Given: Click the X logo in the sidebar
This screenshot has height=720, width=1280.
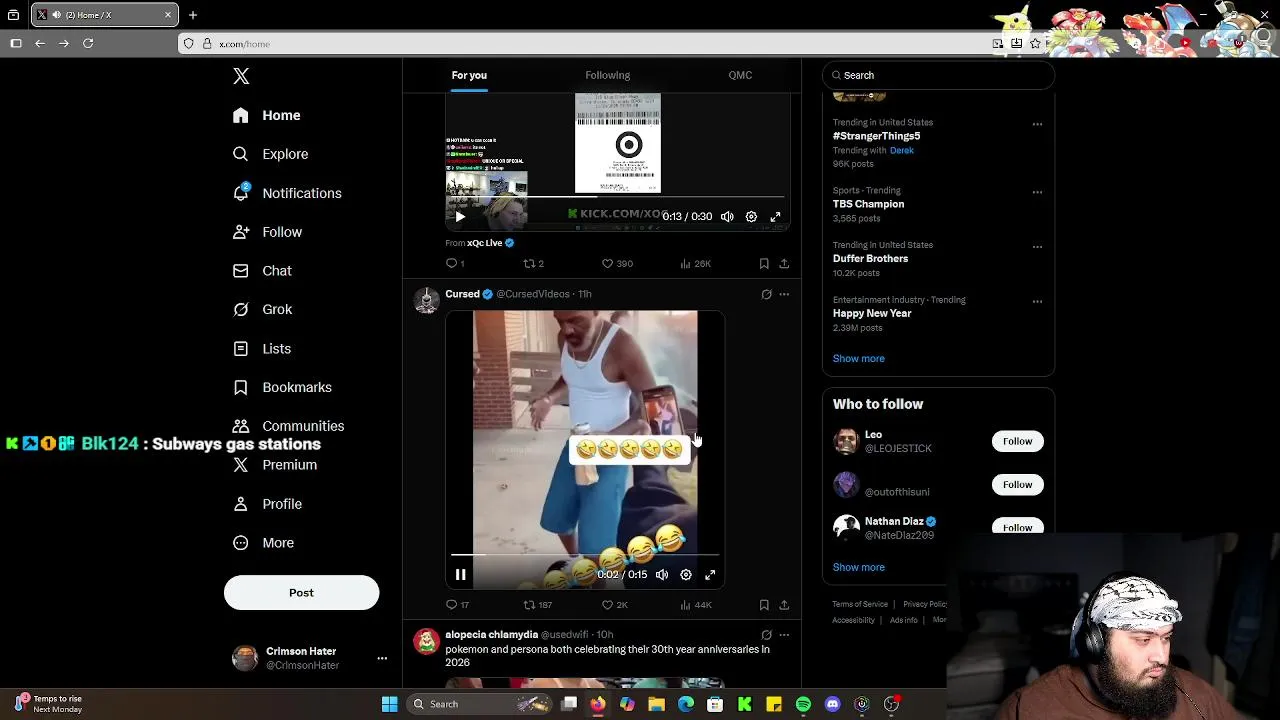Looking at the screenshot, I should (241, 76).
